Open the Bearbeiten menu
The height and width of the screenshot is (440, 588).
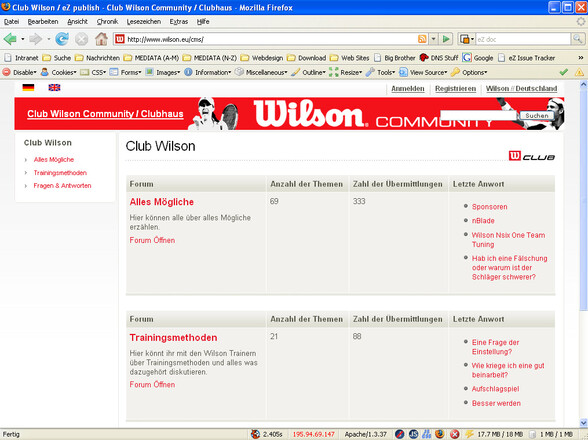[x=43, y=22]
